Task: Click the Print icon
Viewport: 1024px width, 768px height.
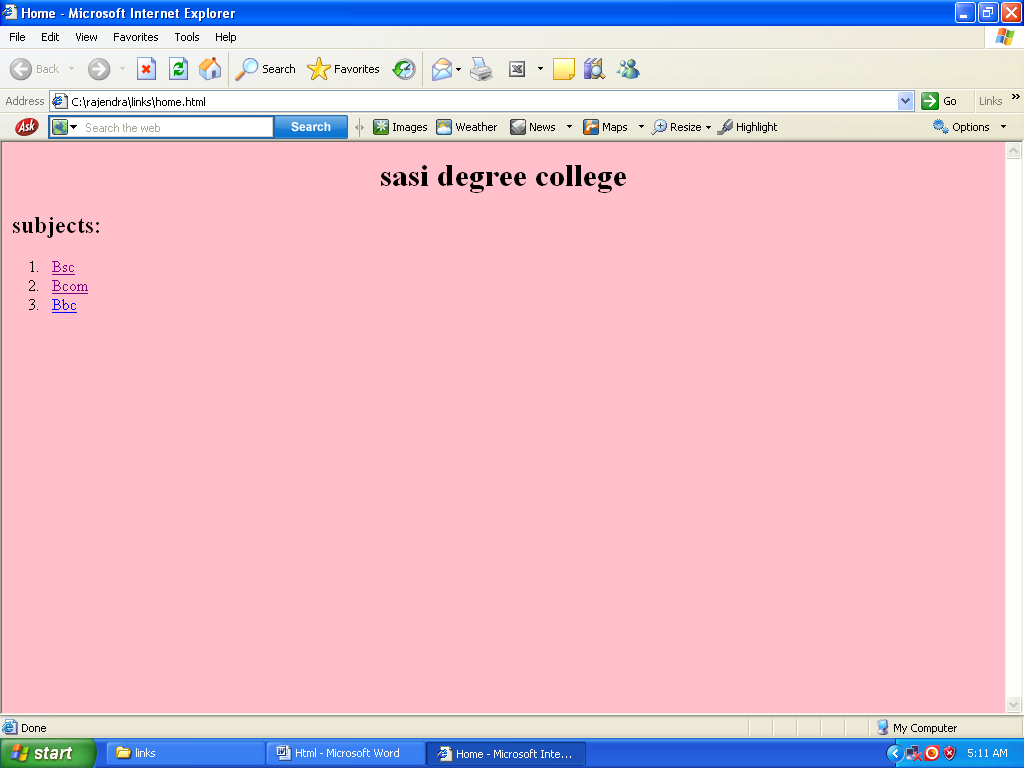Action: 481,68
